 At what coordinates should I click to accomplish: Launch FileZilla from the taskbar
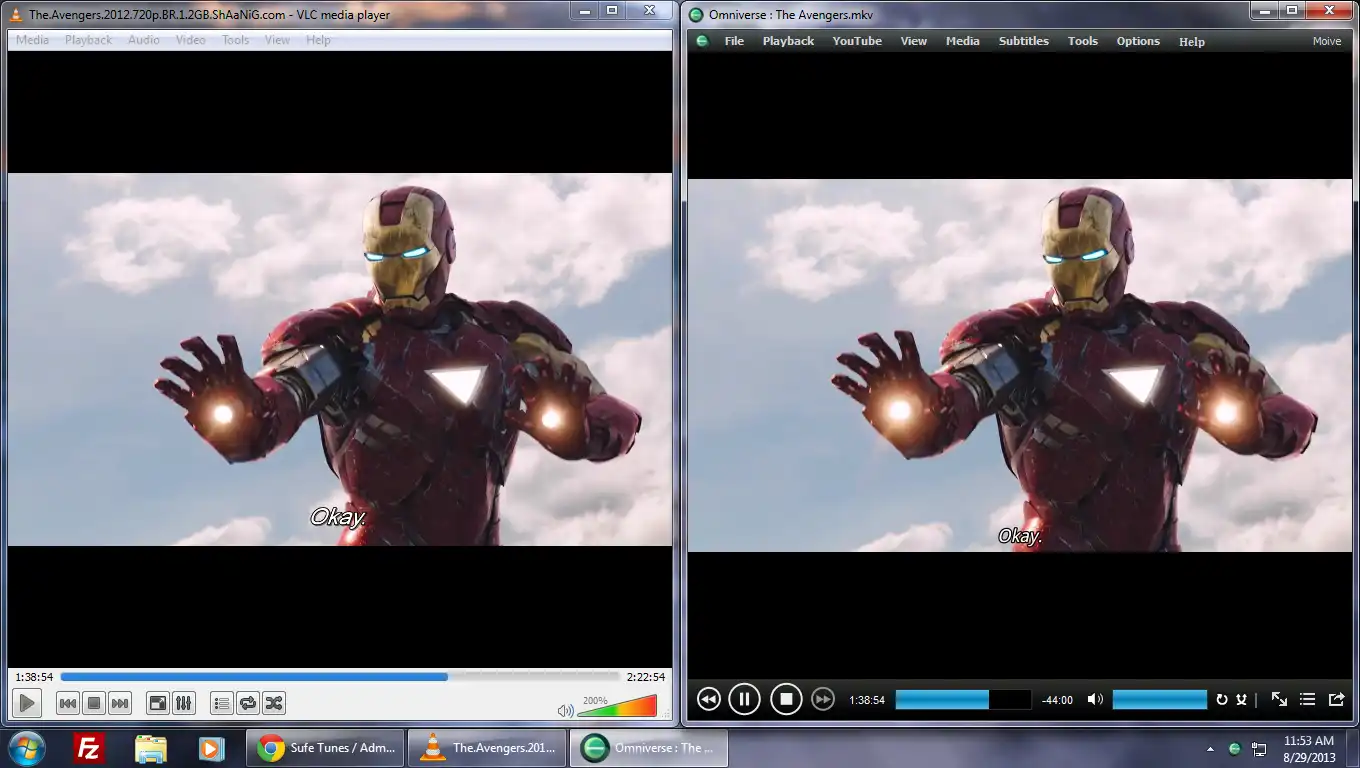pyautogui.click(x=90, y=748)
